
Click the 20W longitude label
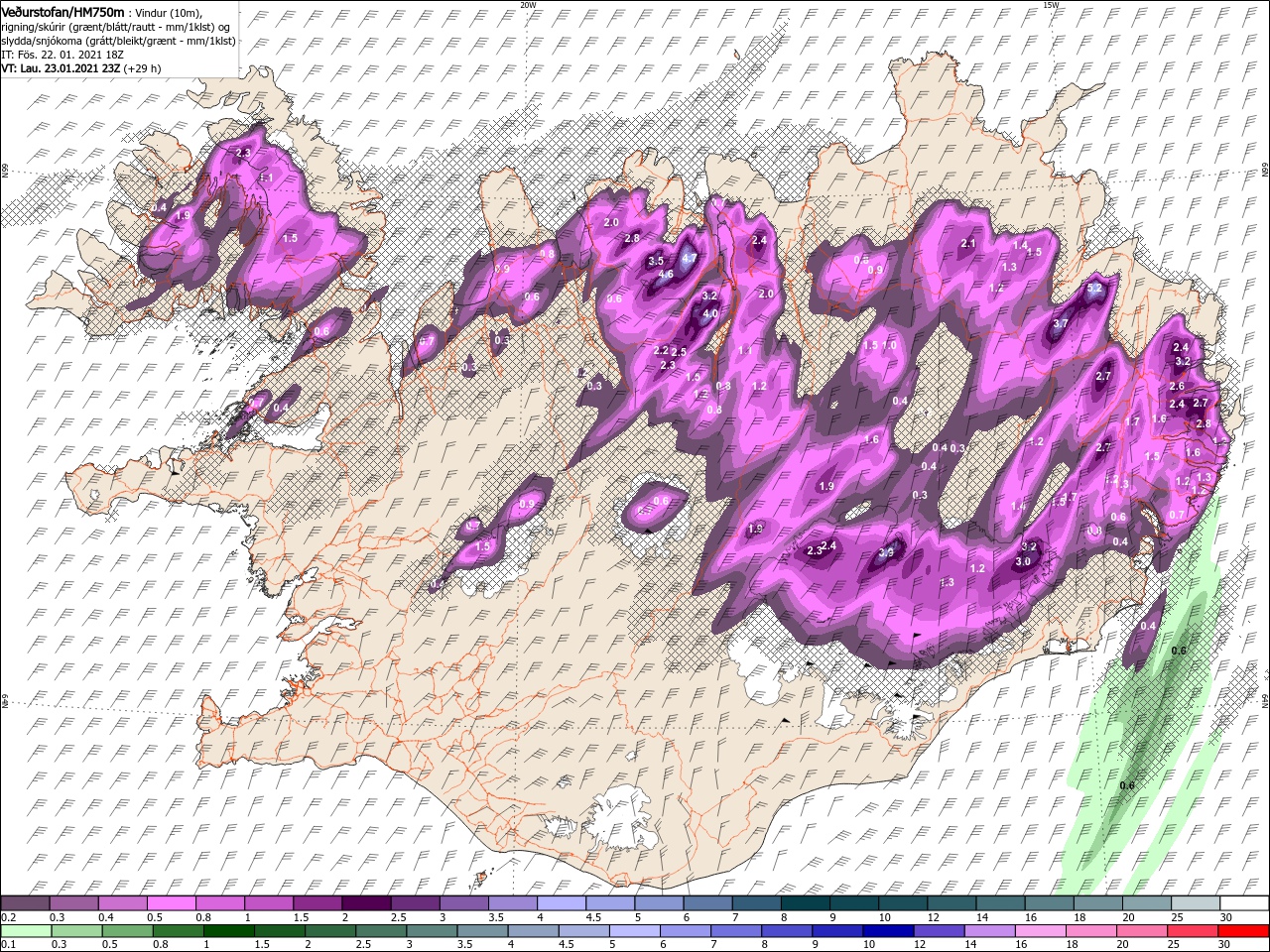click(x=528, y=5)
